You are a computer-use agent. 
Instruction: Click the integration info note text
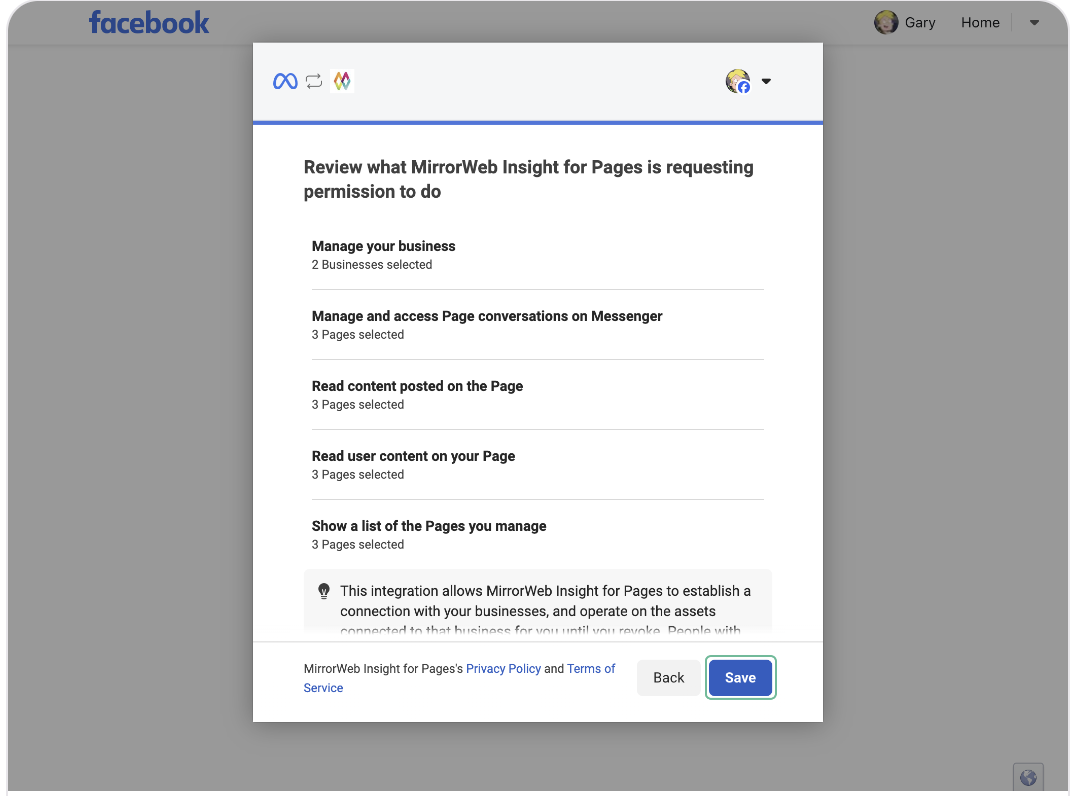point(545,610)
